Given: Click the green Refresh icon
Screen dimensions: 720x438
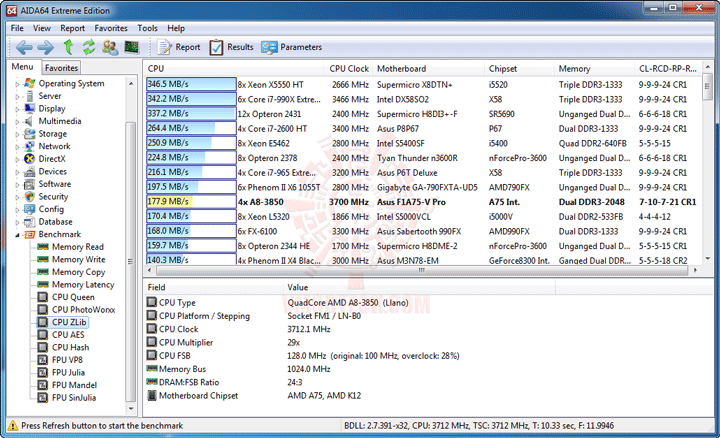Looking at the screenshot, I should click(89, 47).
